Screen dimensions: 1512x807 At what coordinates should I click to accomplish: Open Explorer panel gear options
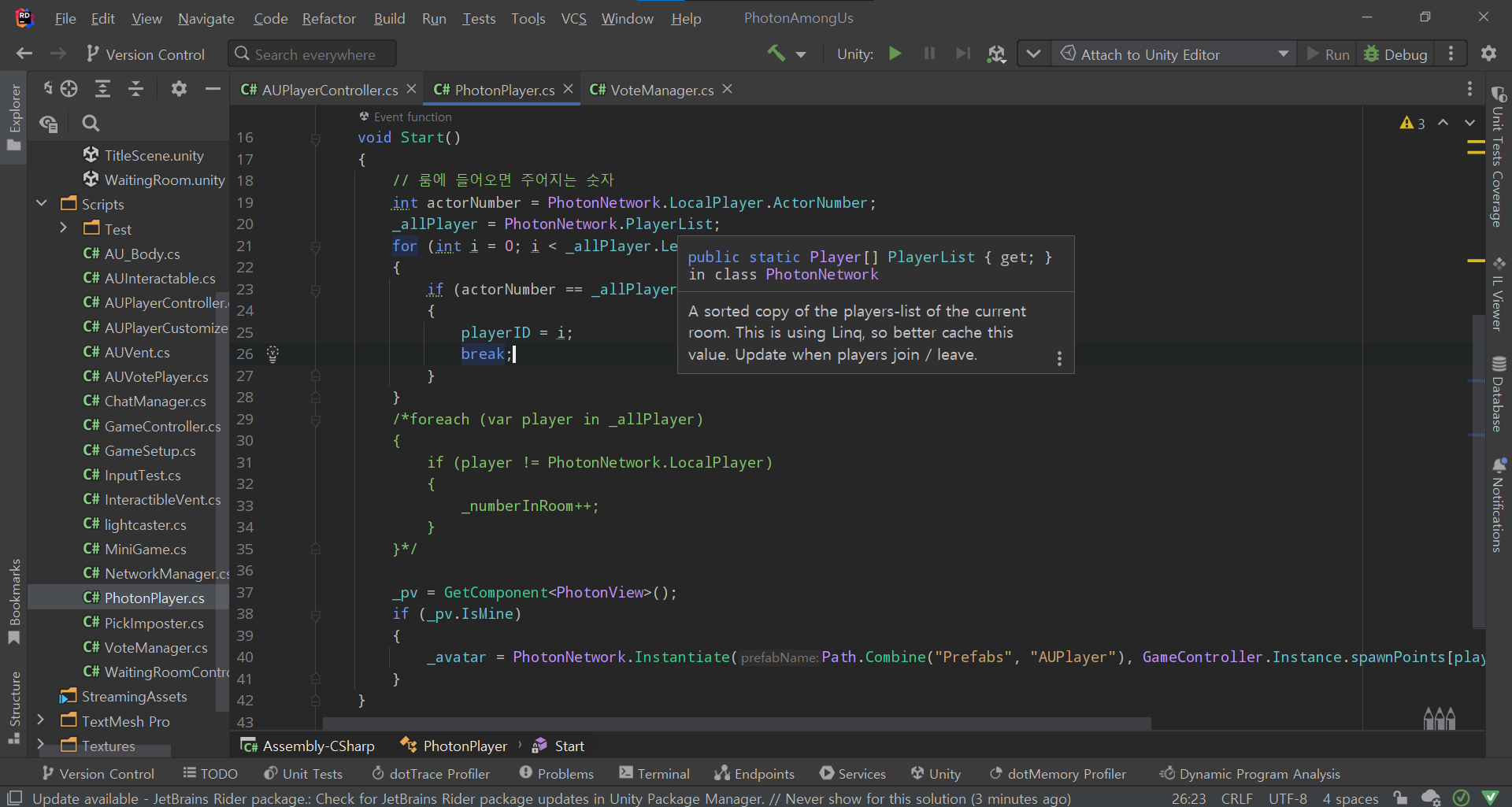click(x=179, y=89)
